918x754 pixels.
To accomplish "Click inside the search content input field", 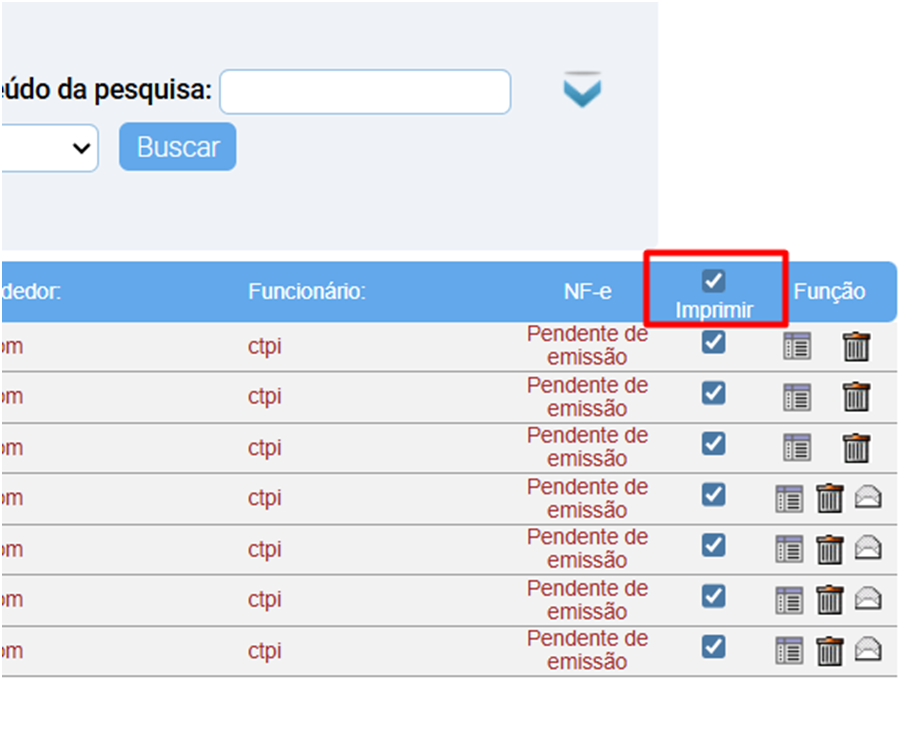I will (x=364, y=91).
